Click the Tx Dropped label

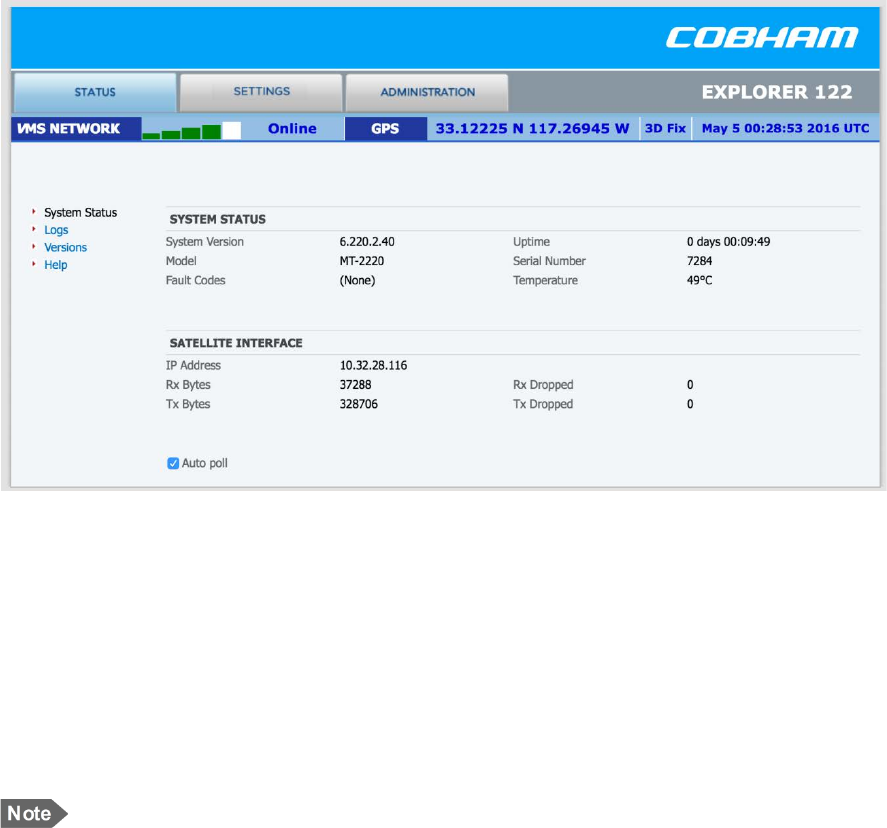click(x=543, y=404)
